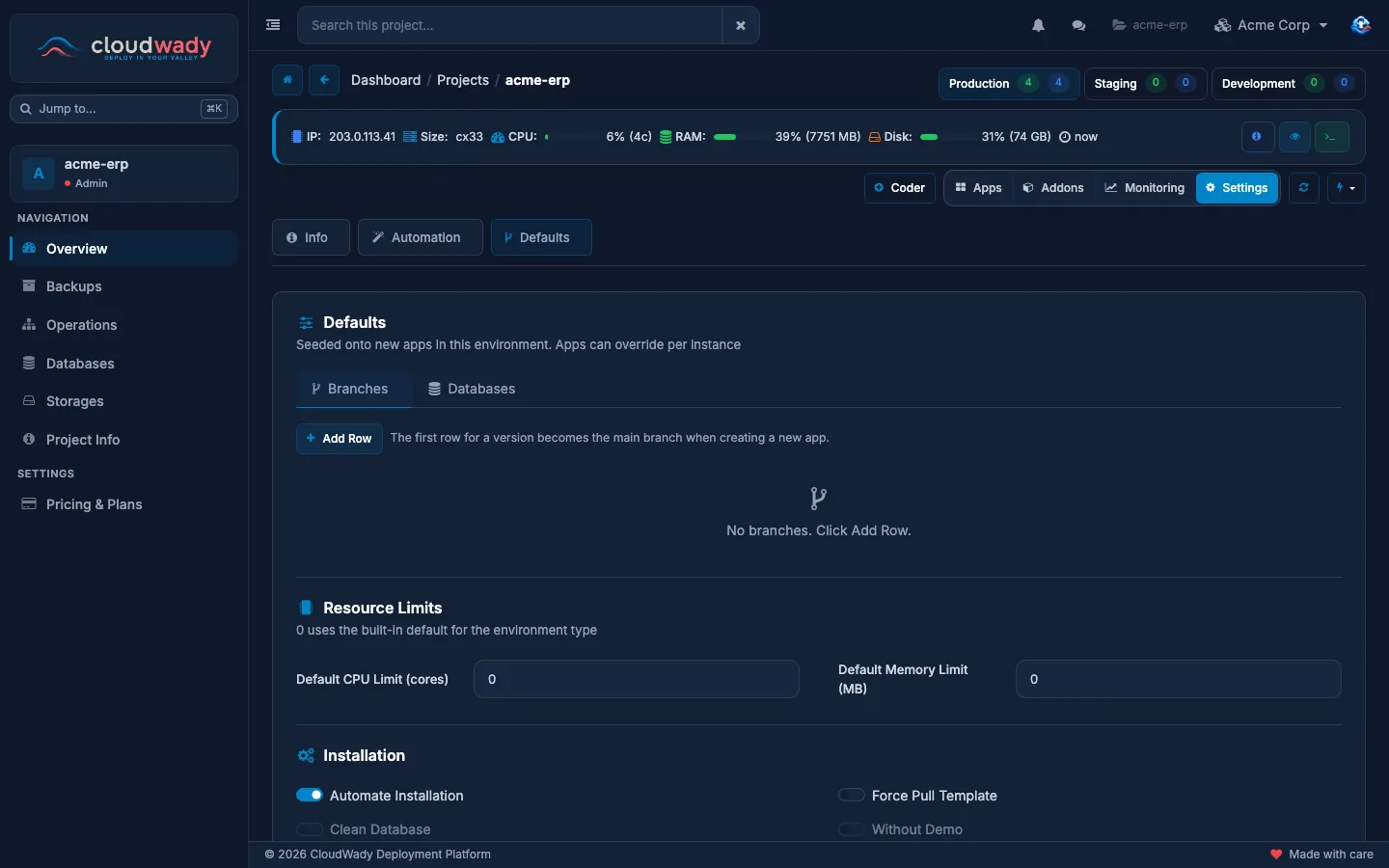
Task: Go to home via breadcrumb home icon
Action: 287,80
